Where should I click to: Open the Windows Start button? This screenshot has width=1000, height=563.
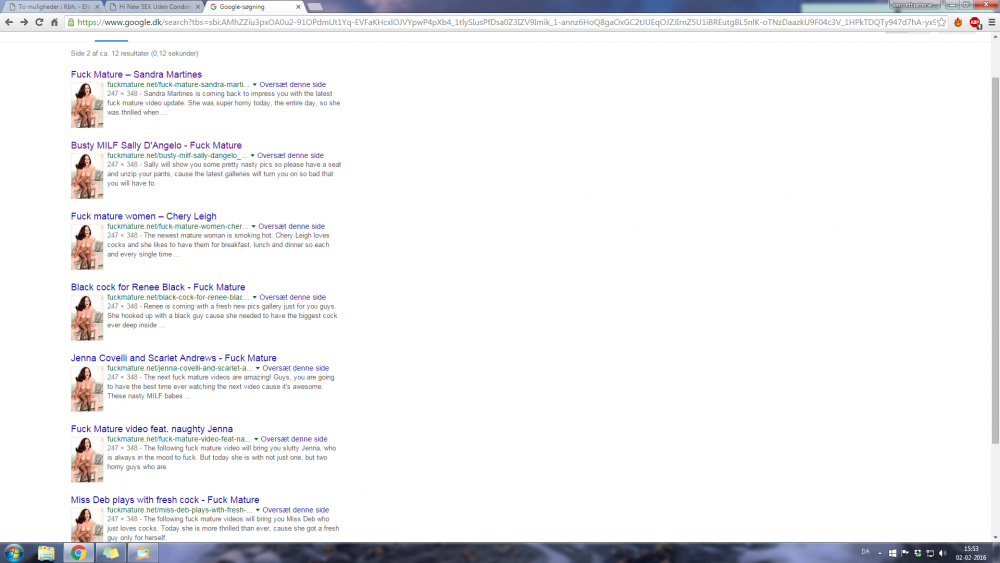point(13,553)
